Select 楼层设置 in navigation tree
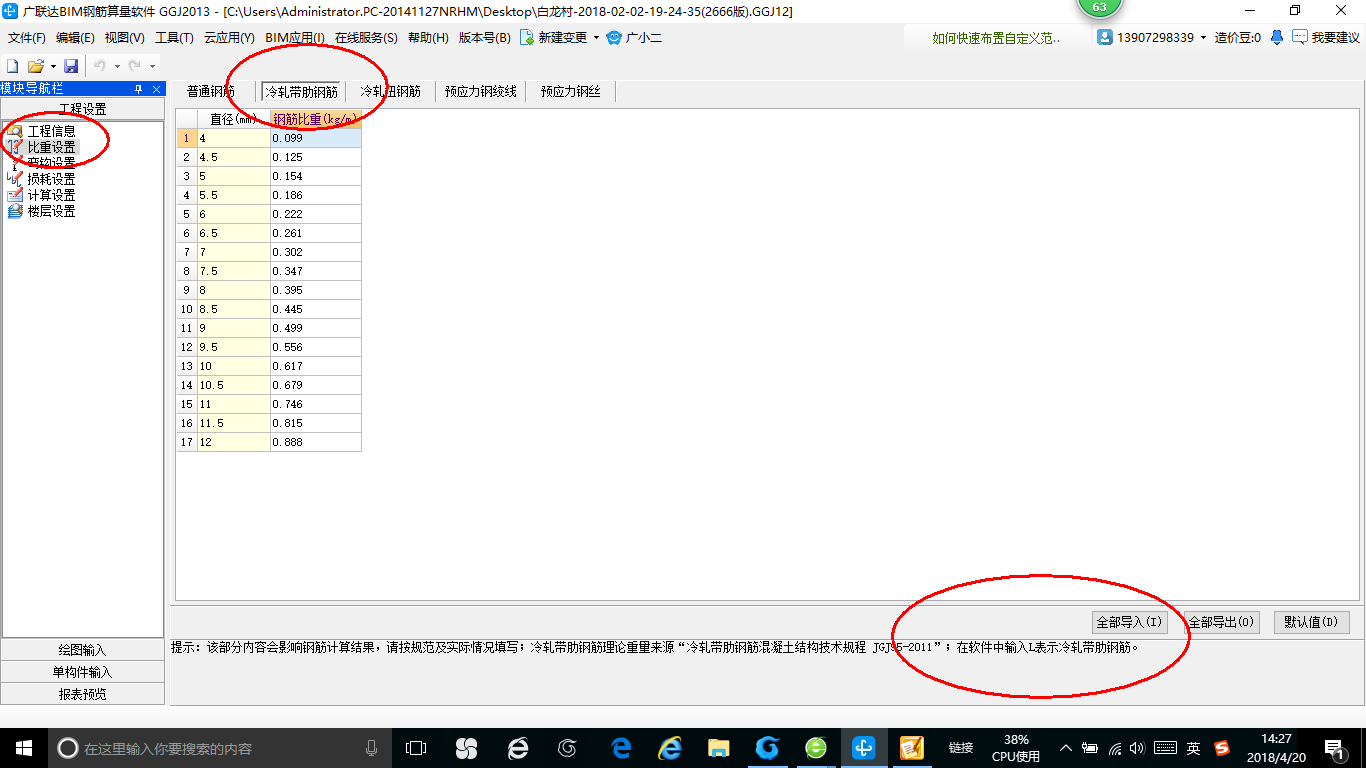This screenshot has height=768, width=1366. coord(51,211)
